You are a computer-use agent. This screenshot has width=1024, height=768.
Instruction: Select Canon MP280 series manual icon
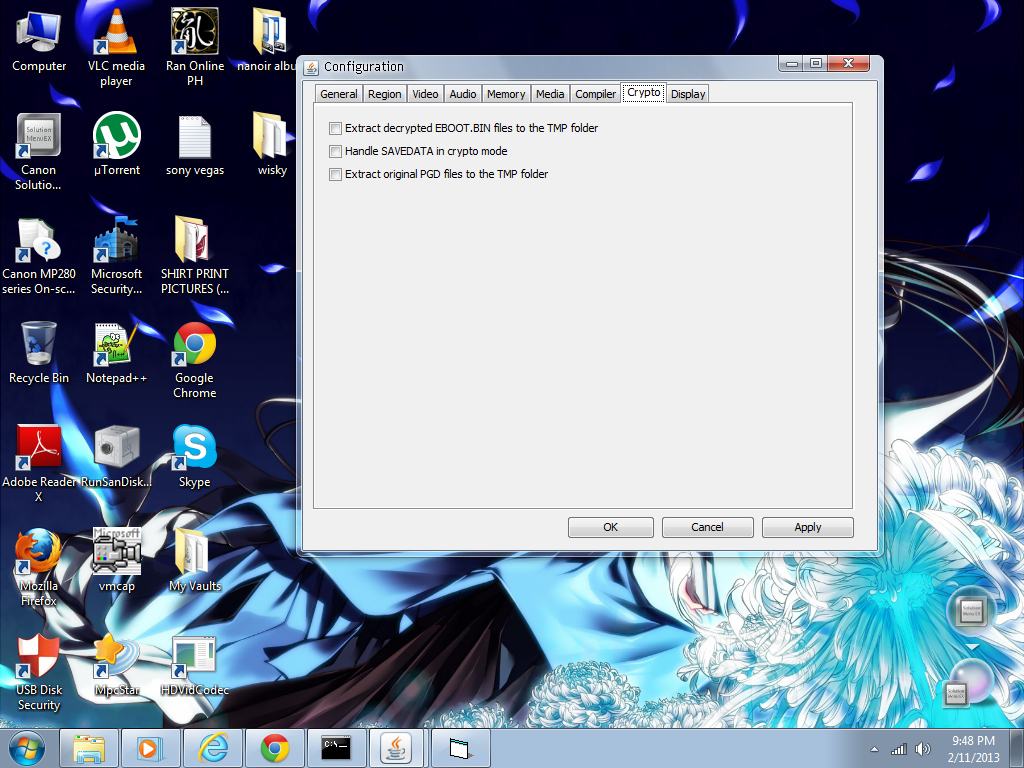(39, 257)
